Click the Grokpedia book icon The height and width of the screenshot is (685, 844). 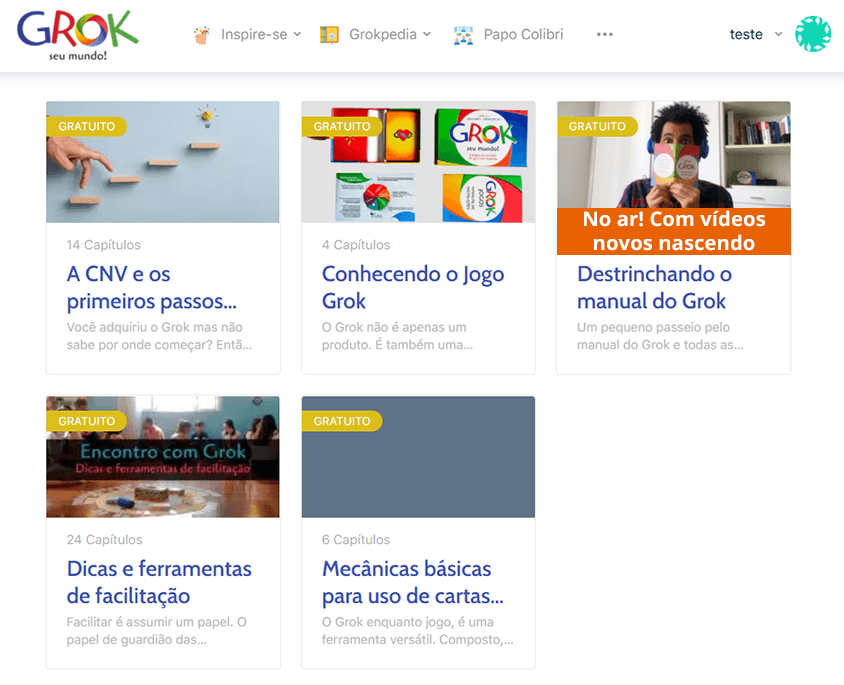329,35
